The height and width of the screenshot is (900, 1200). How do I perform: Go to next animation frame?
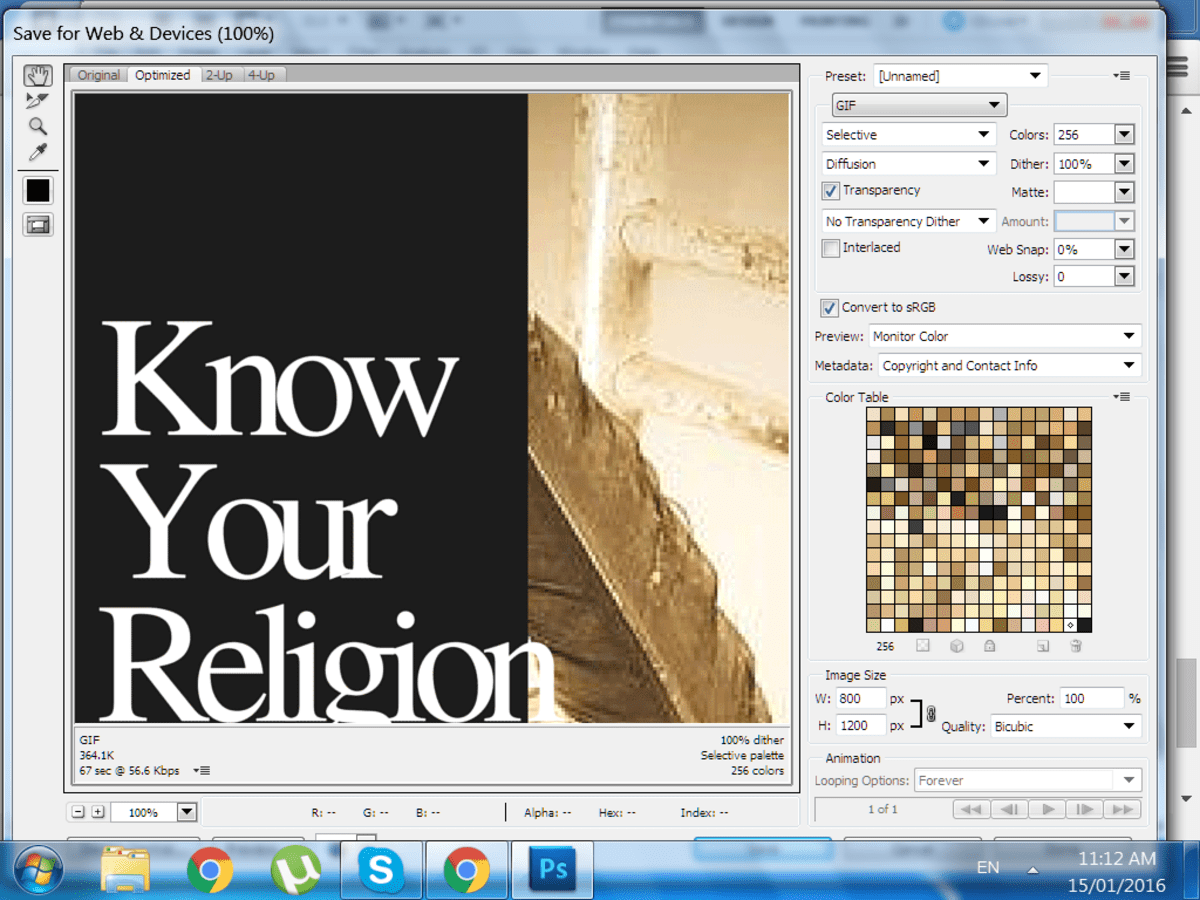[x=1084, y=809]
